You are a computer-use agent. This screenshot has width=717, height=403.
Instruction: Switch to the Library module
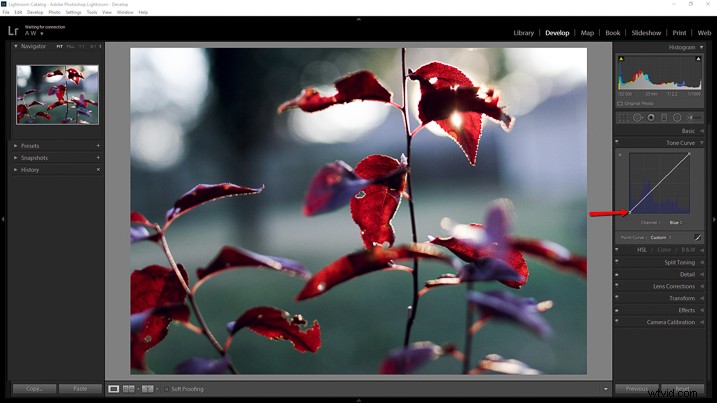[524, 33]
